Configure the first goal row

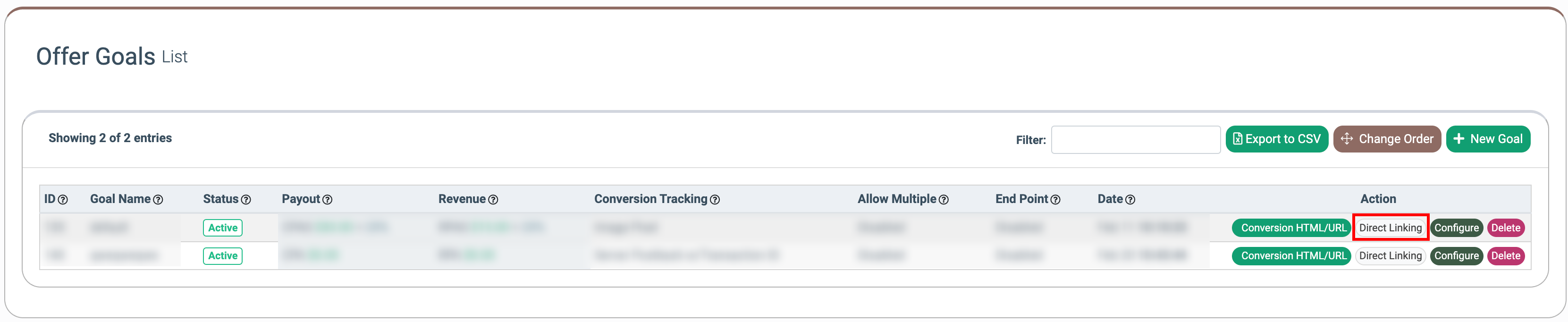tap(1456, 228)
